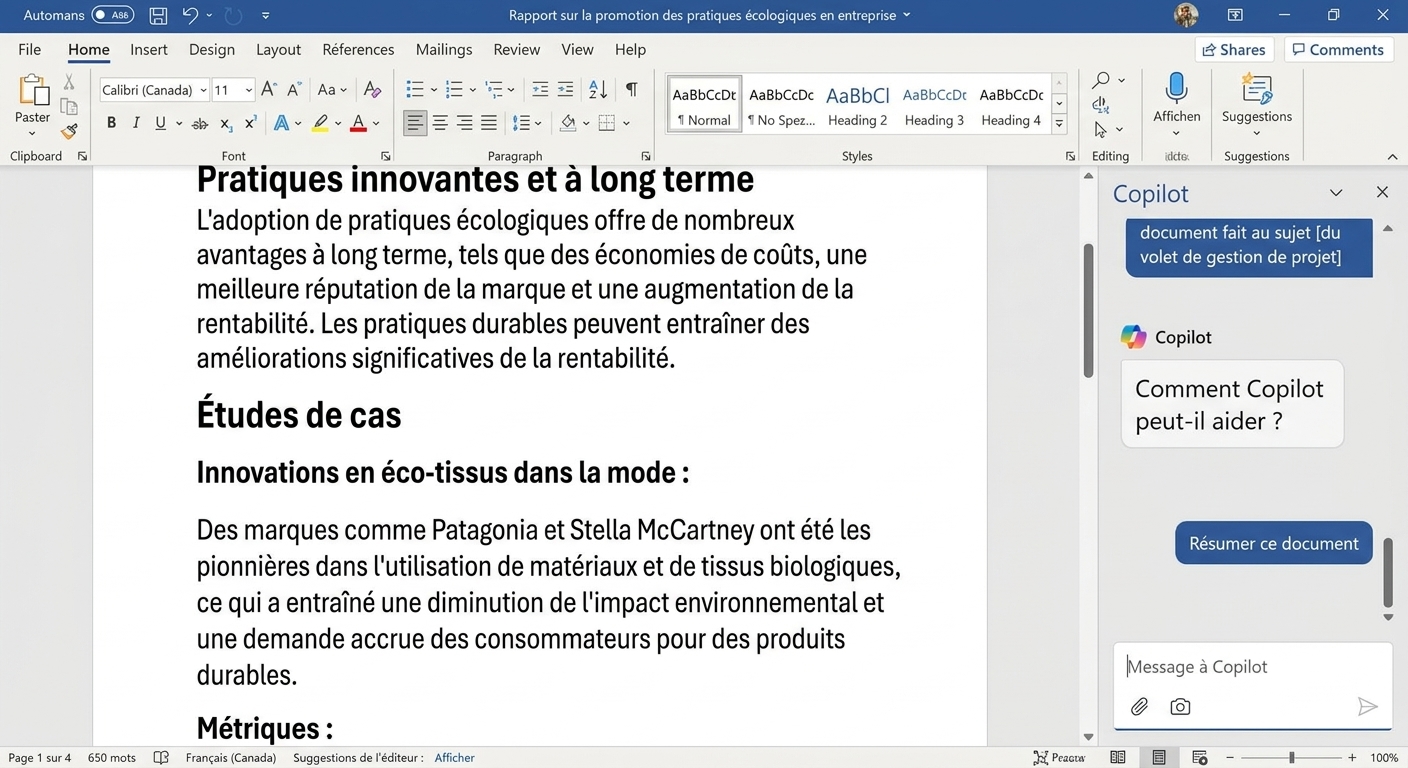Image resolution: width=1408 pixels, height=768 pixels.
Task: Open the document title dropdown
Action: tap(907, 15)
